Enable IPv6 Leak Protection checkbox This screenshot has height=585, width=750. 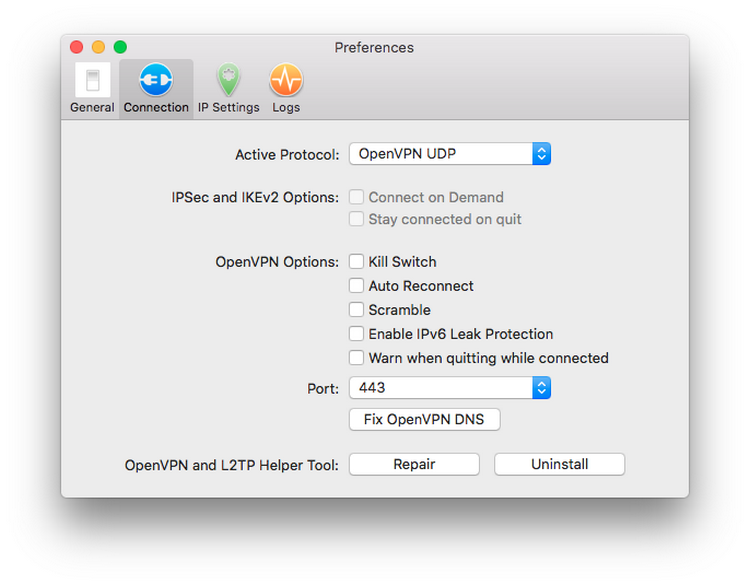pos(356,333)
